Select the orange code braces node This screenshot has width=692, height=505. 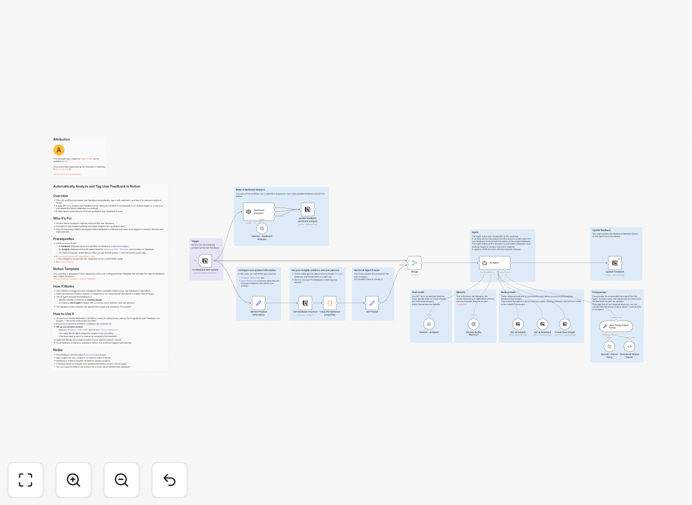click(x=330, y=303)
